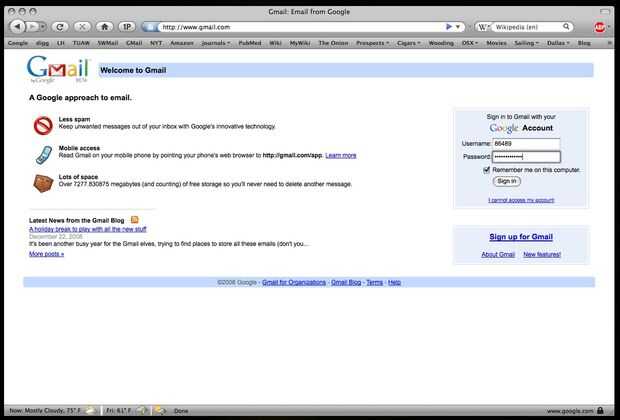The height and width of the screenshot is (420, 620).
Task: Open the New features! link
Action: [x=542, y=254]
